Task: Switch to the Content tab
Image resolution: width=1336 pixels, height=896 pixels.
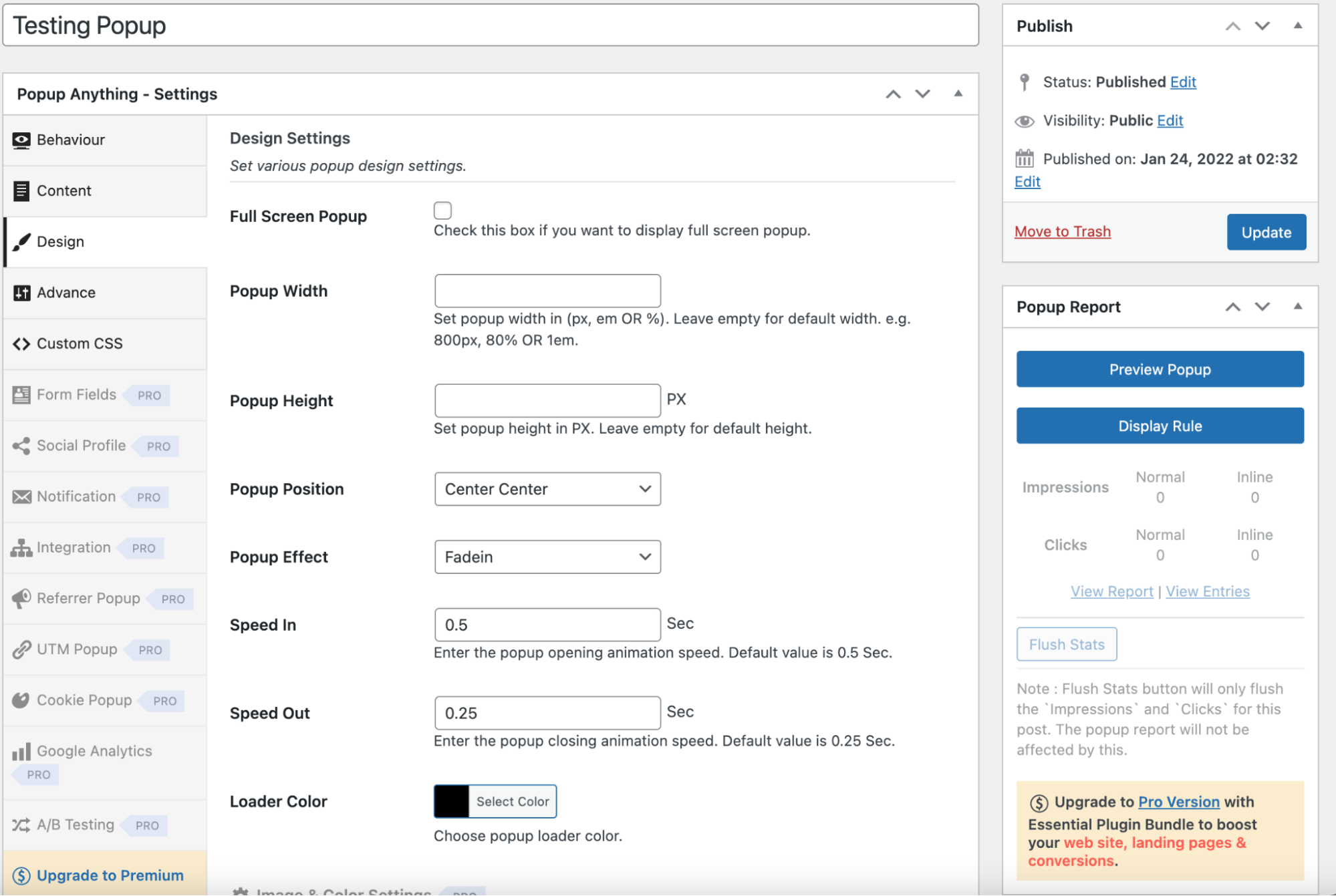Action: pos(106,191)
